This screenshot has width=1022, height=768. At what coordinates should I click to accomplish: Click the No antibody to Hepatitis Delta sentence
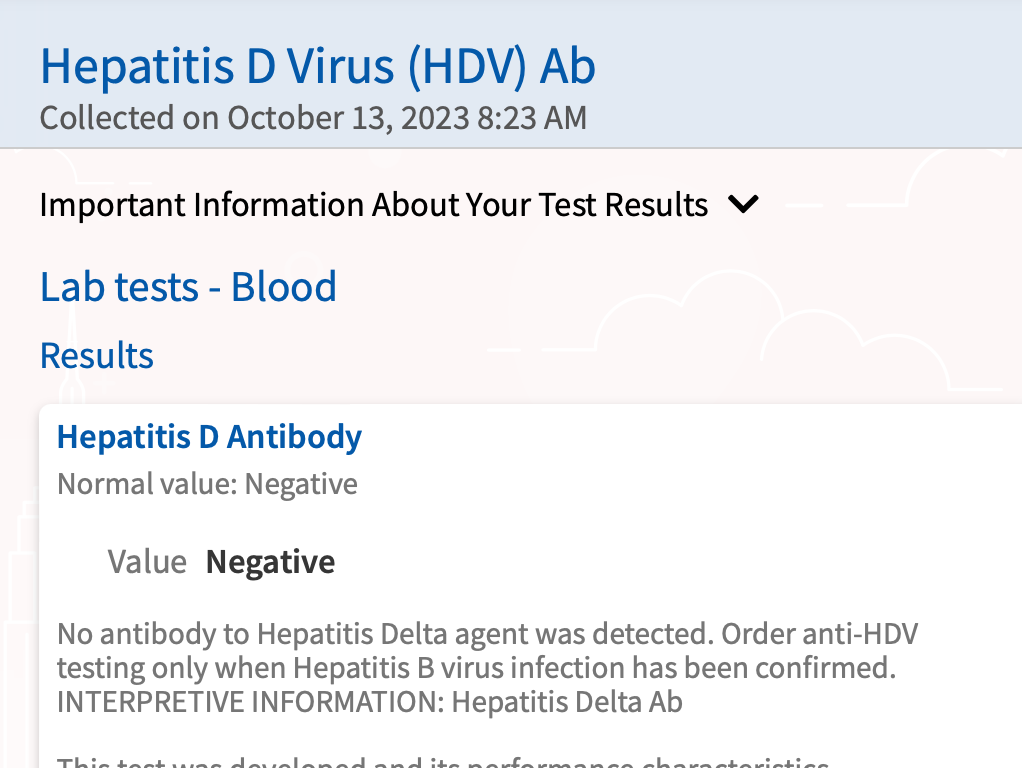tap(386, 634)
